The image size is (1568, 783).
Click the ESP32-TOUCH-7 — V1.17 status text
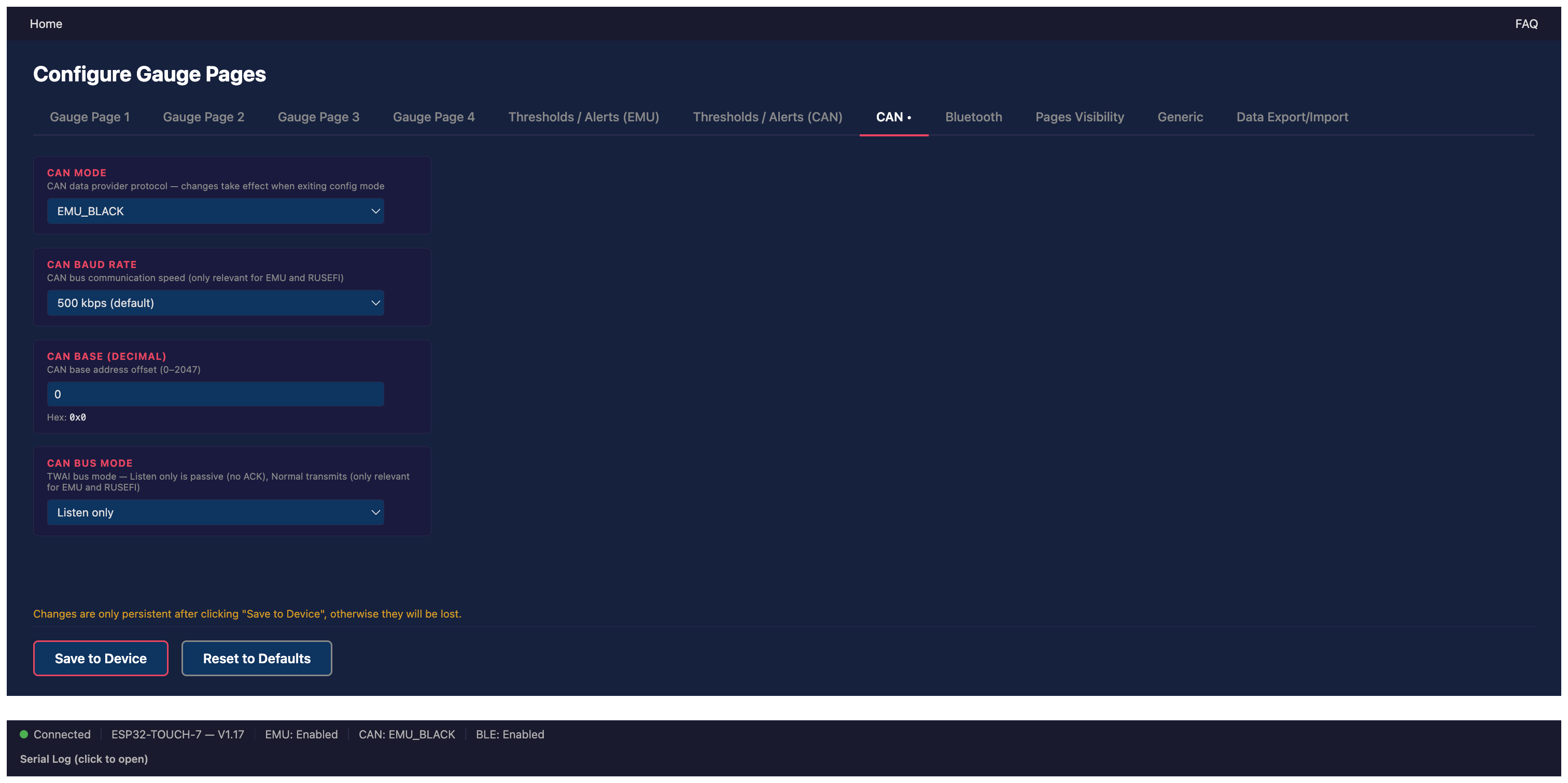point(178,734)
